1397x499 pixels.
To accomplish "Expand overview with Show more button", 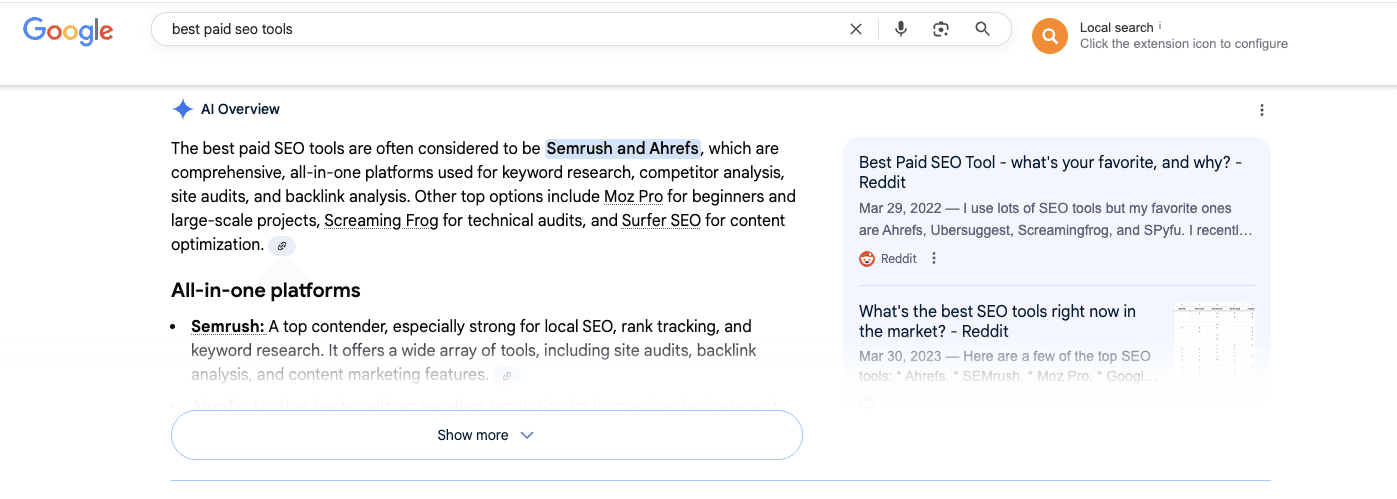I will click(487, 435).
